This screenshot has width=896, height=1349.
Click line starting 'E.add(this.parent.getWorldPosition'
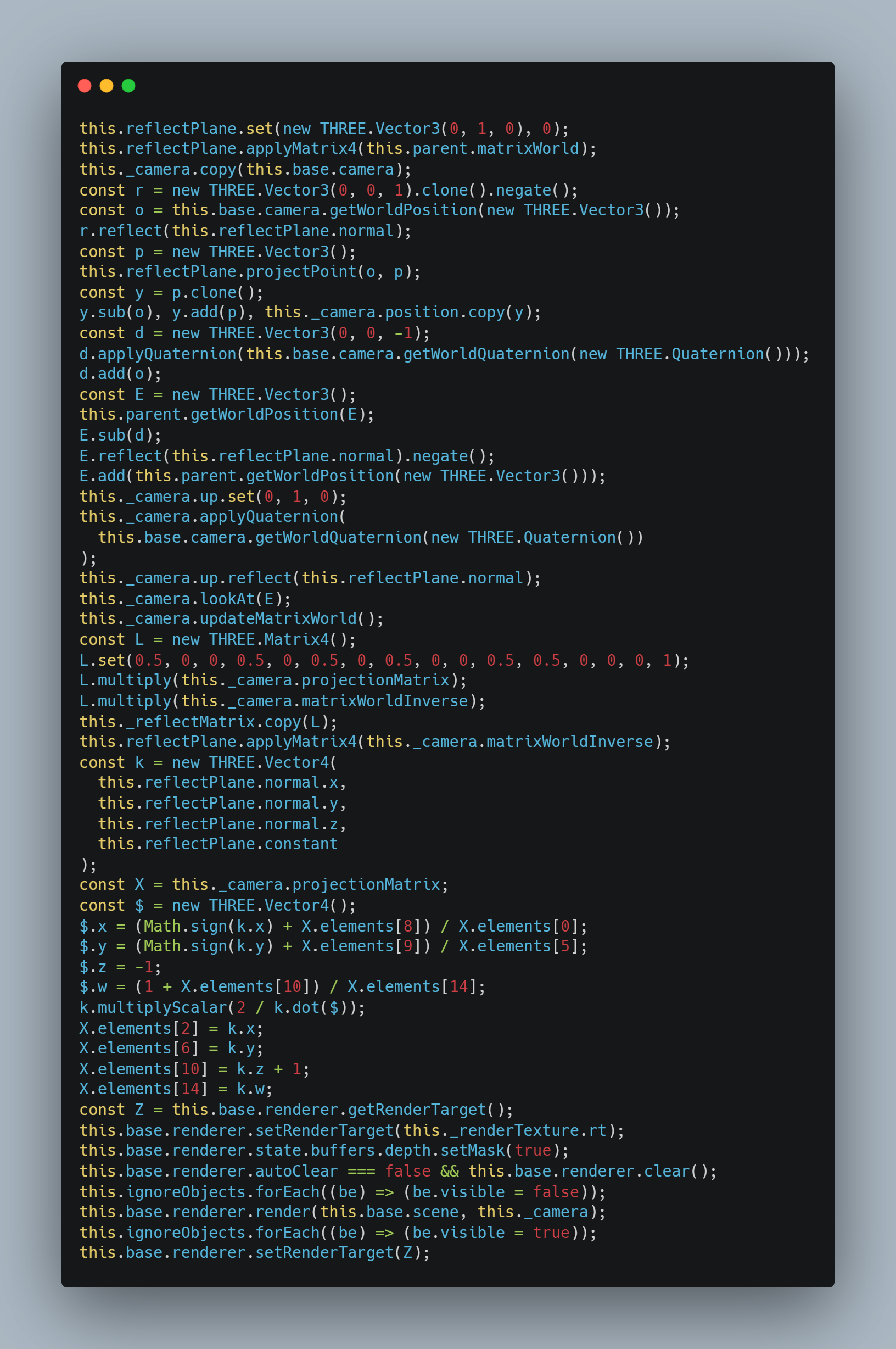pos(342,476)
